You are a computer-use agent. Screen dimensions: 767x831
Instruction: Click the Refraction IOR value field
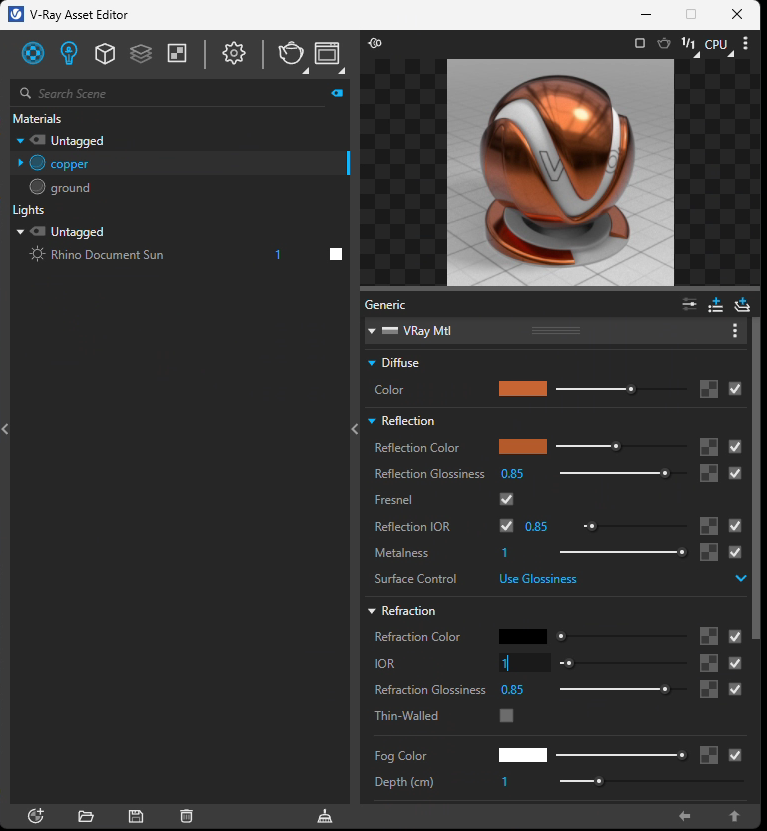pyautogui.click(x=525, y=663)
